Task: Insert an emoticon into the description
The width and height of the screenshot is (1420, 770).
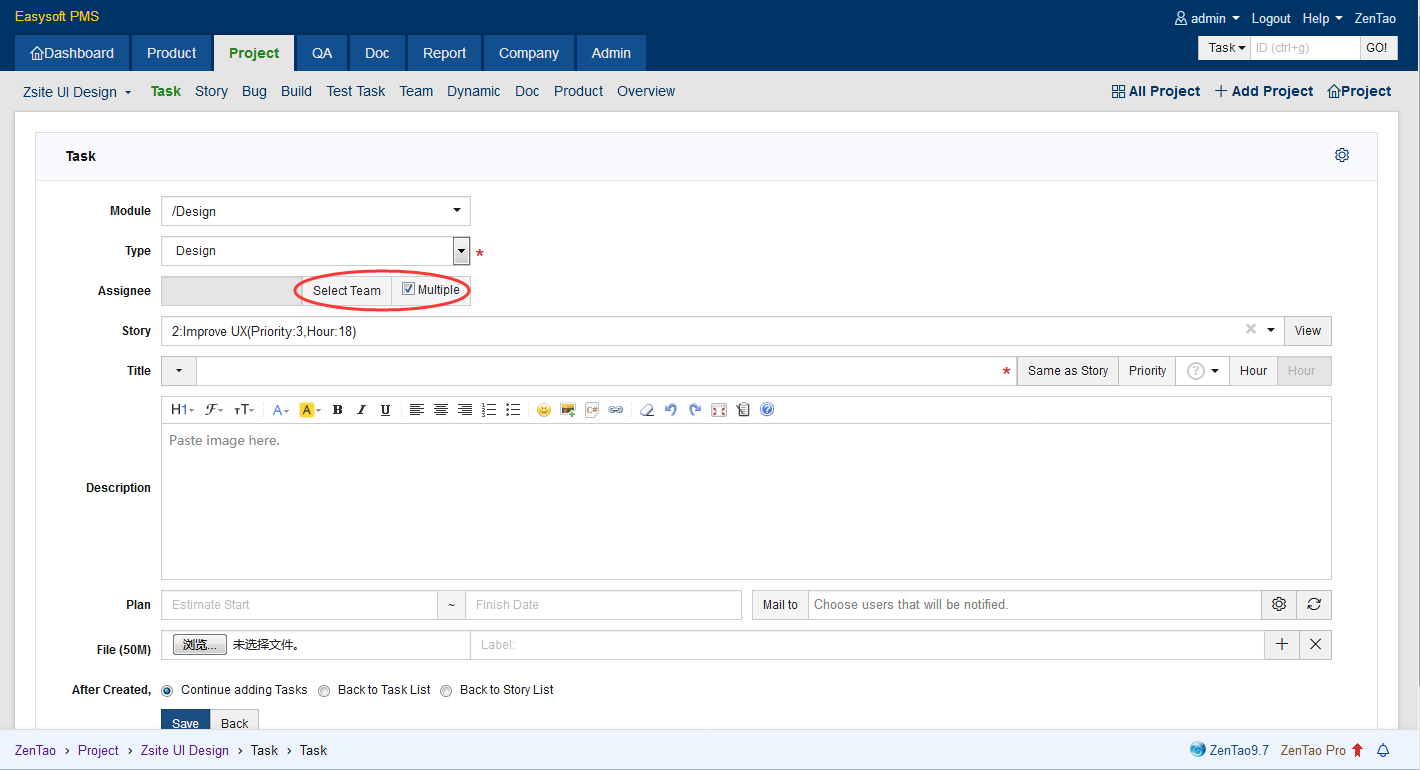Action: coord(543,410)
